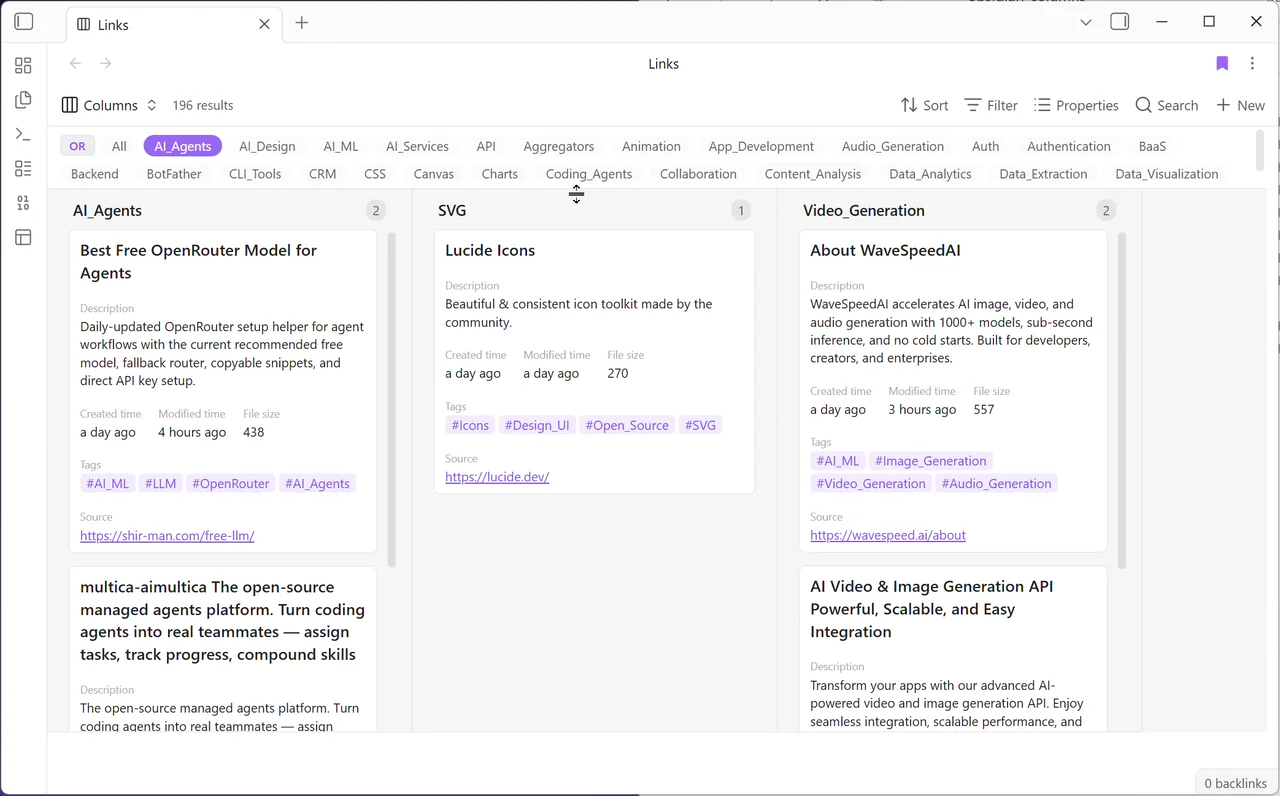Click the #Open_Source tag on Lucide card
This screenshot has height=796, width=1280.
pyautogui.click(x=627, y=425)
